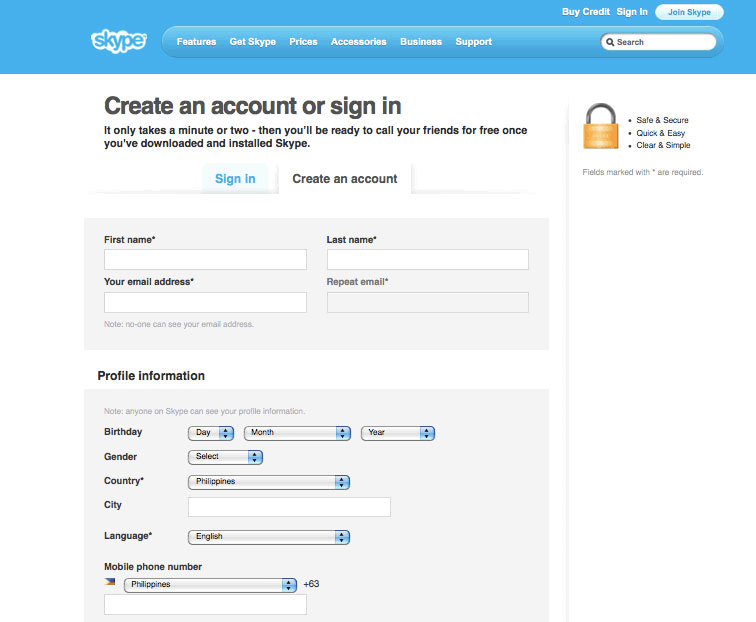Open the Birthday Month dropdown
Screen dimensions: 756x622
pyautogui.click(x=297, y=433)
